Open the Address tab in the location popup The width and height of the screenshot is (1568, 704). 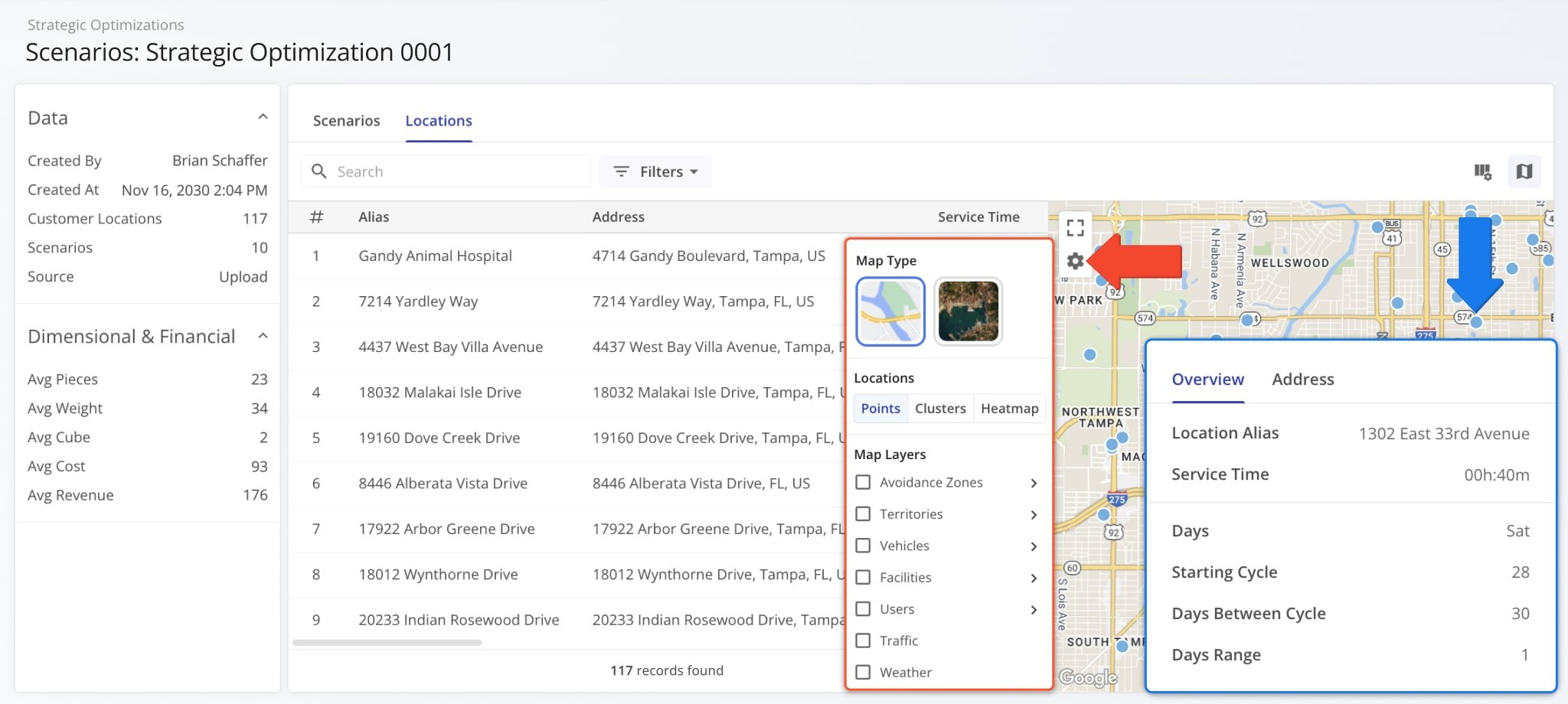tap(1303, 380)
